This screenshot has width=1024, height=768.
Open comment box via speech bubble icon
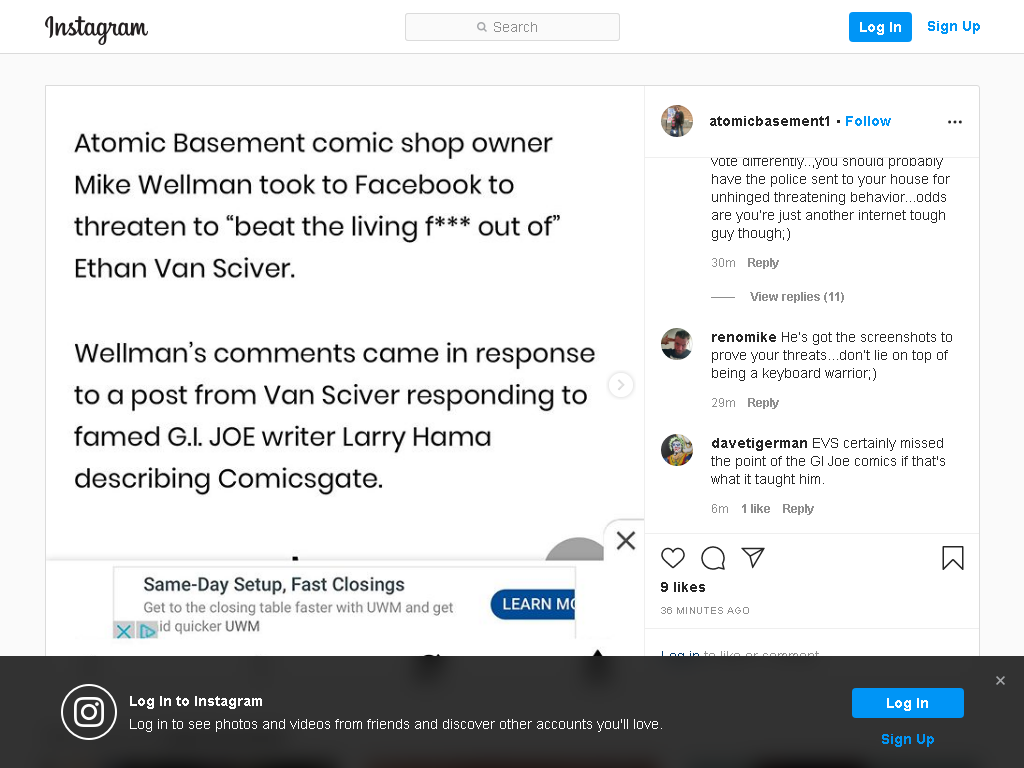click(x=712, y=558)
